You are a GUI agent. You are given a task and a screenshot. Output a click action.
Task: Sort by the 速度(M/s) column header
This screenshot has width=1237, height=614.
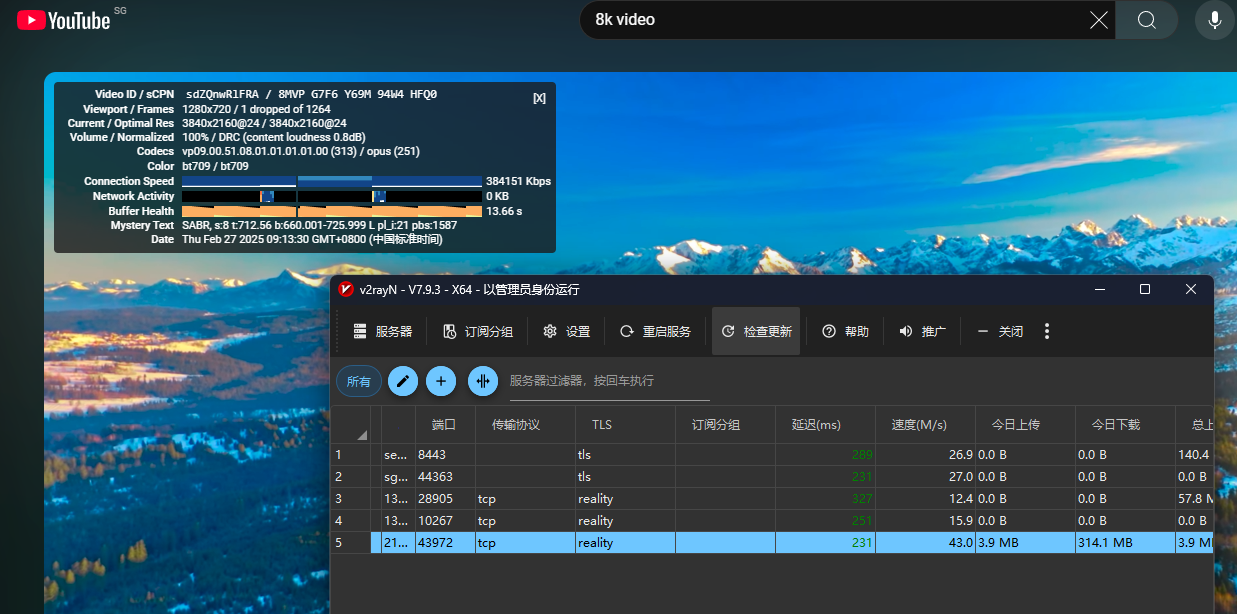pyautogui.click(x=925, y=425)
